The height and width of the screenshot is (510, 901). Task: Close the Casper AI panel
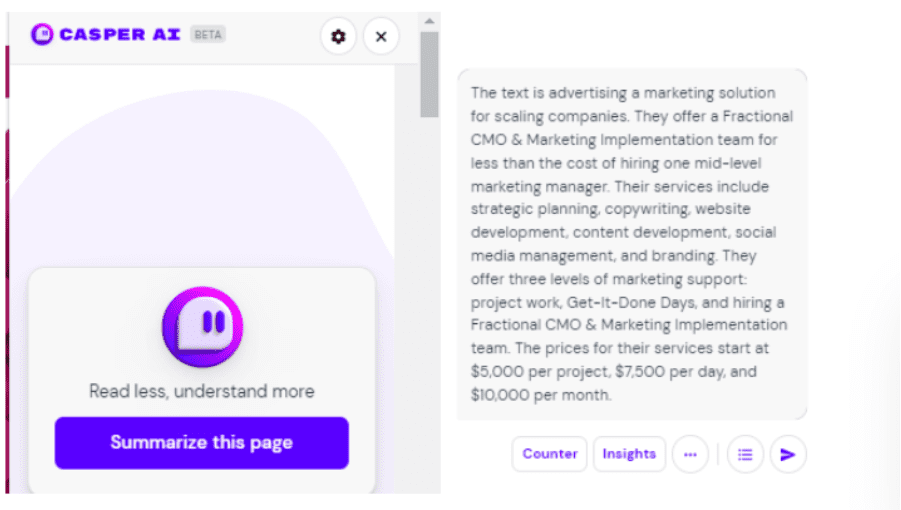381,37
